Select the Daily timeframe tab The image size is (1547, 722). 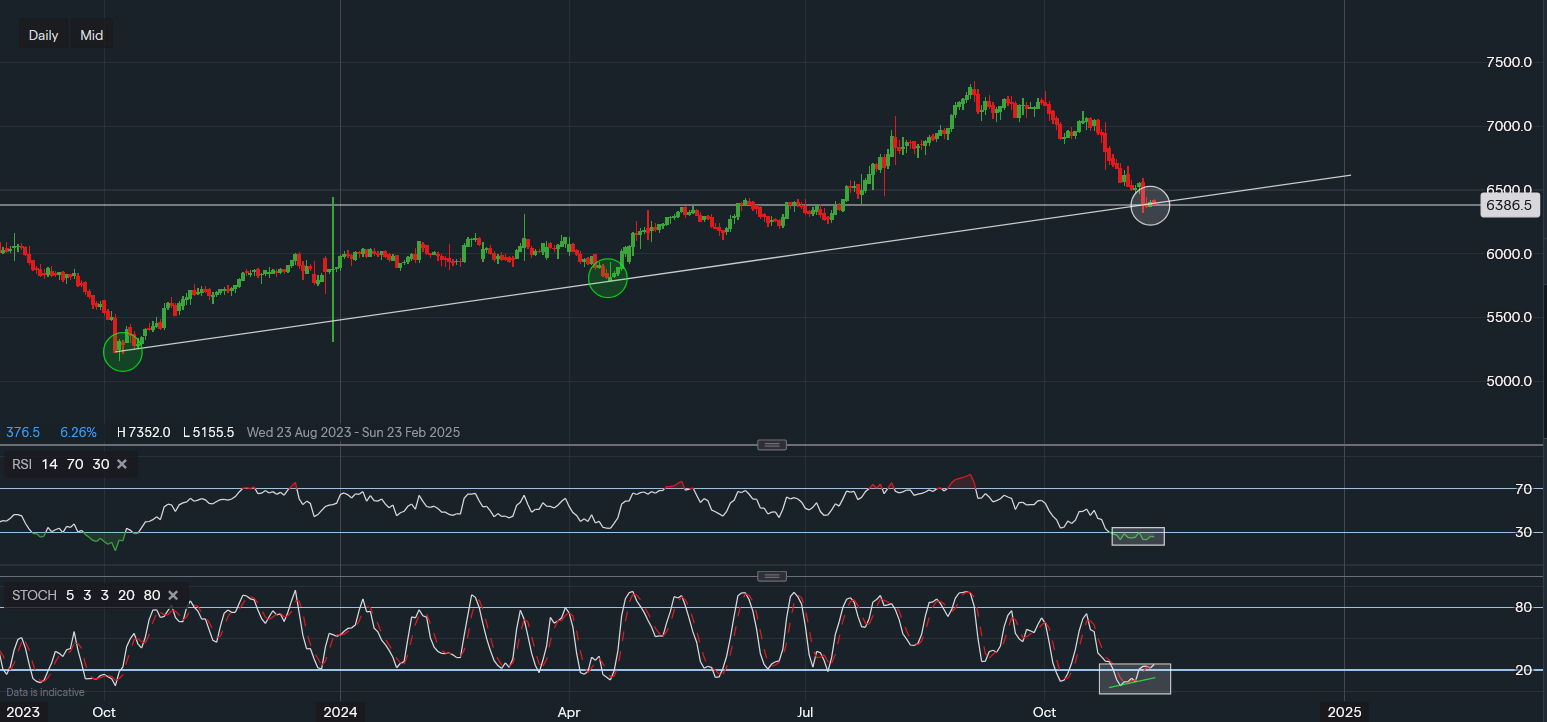click(x=43, y=34)
